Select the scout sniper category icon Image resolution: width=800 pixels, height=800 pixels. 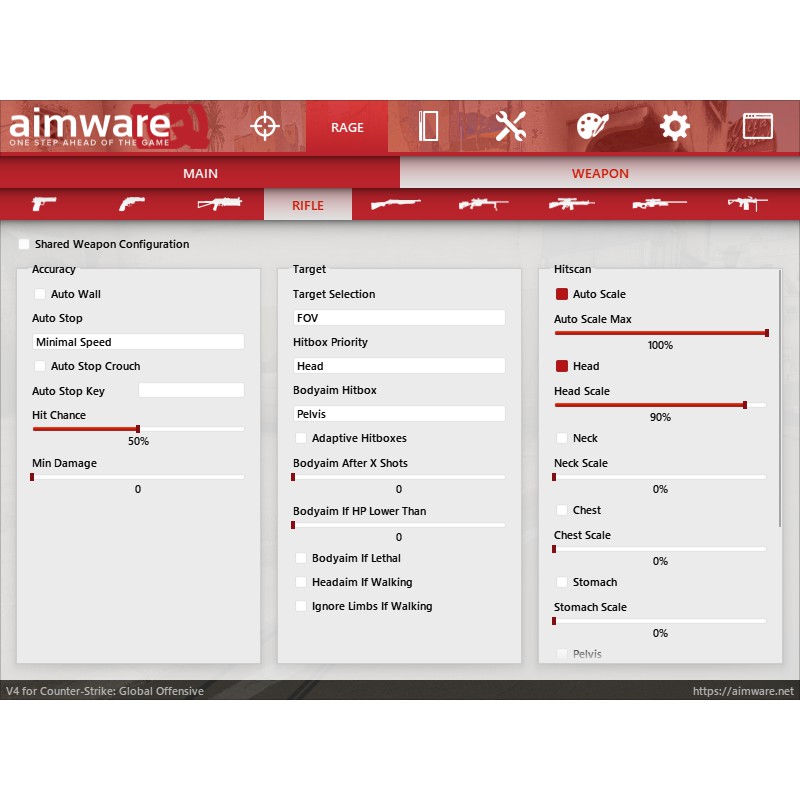pyautogui.click(x=483, y=204)
